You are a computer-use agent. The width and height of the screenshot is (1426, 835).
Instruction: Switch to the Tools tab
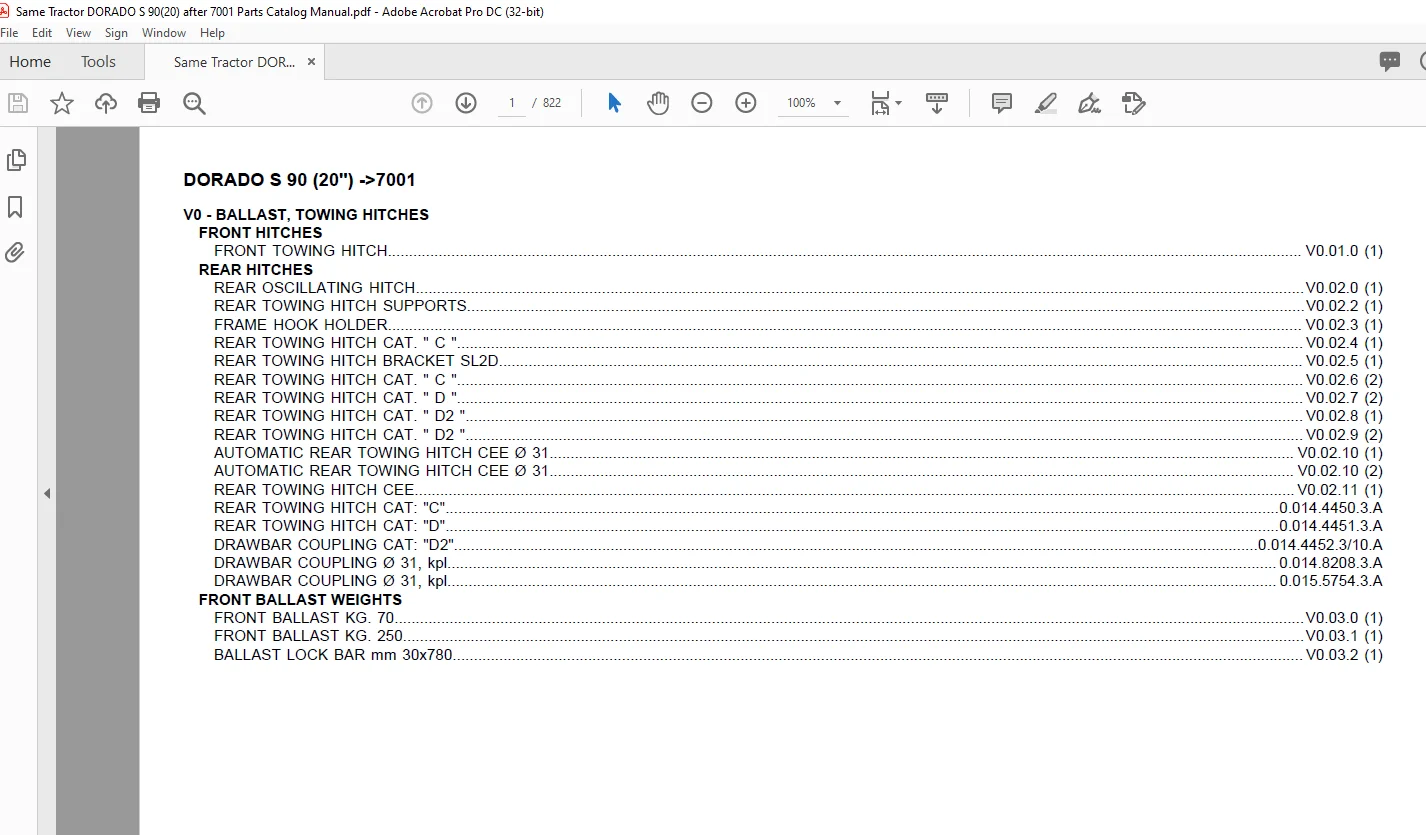98,61
